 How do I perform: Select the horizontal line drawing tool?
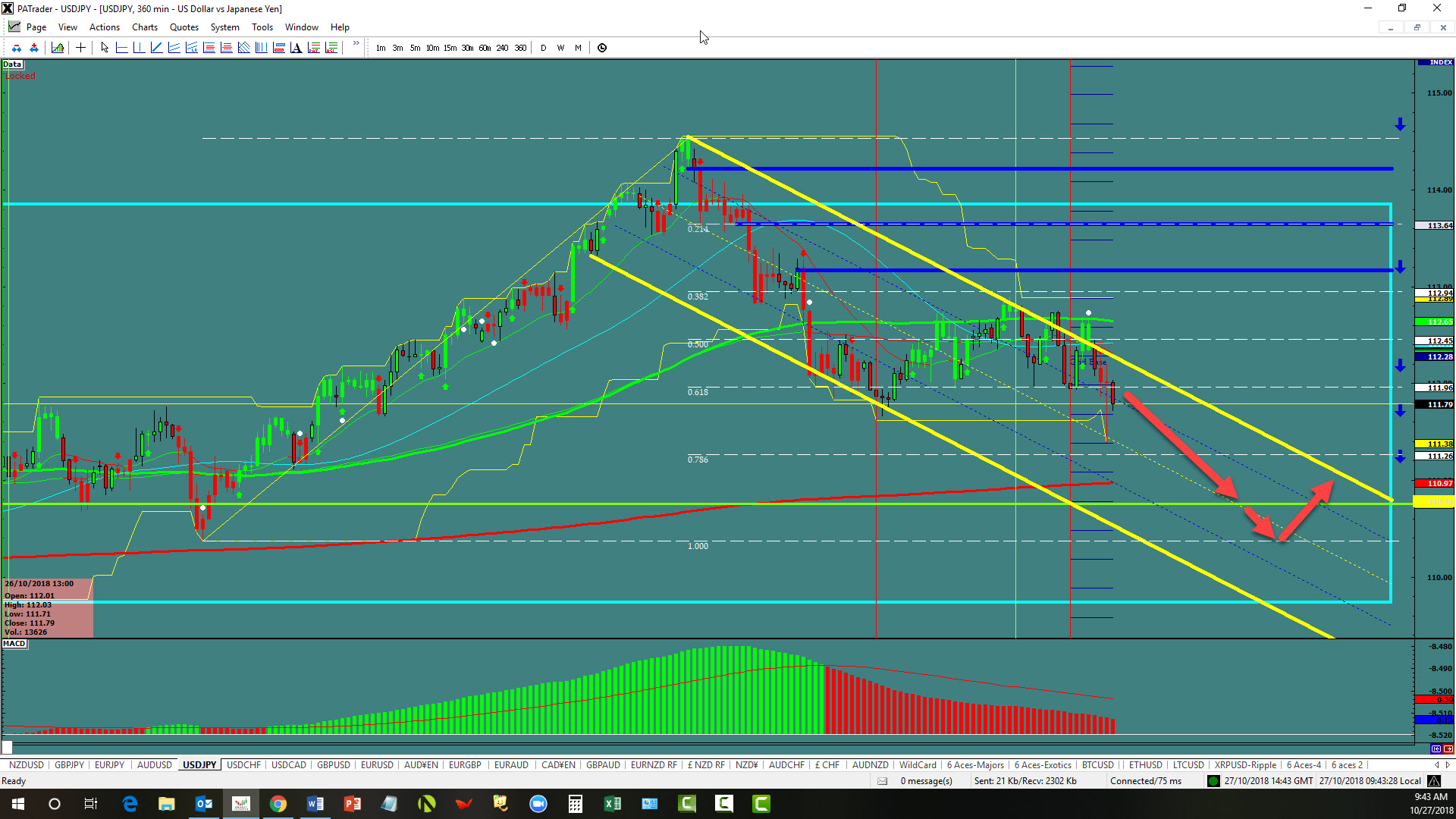(x=121, y=48)
